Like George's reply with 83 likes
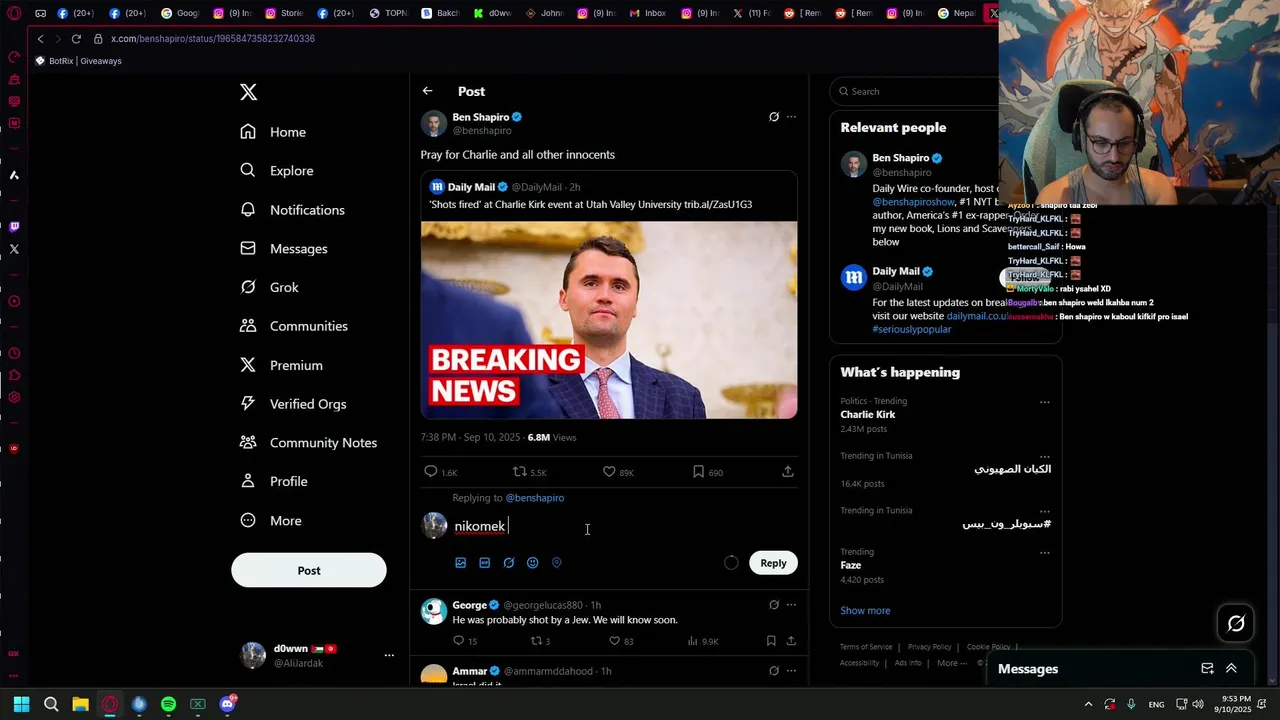Screen dimensions: 1280x720 click(x=621, y=641)
